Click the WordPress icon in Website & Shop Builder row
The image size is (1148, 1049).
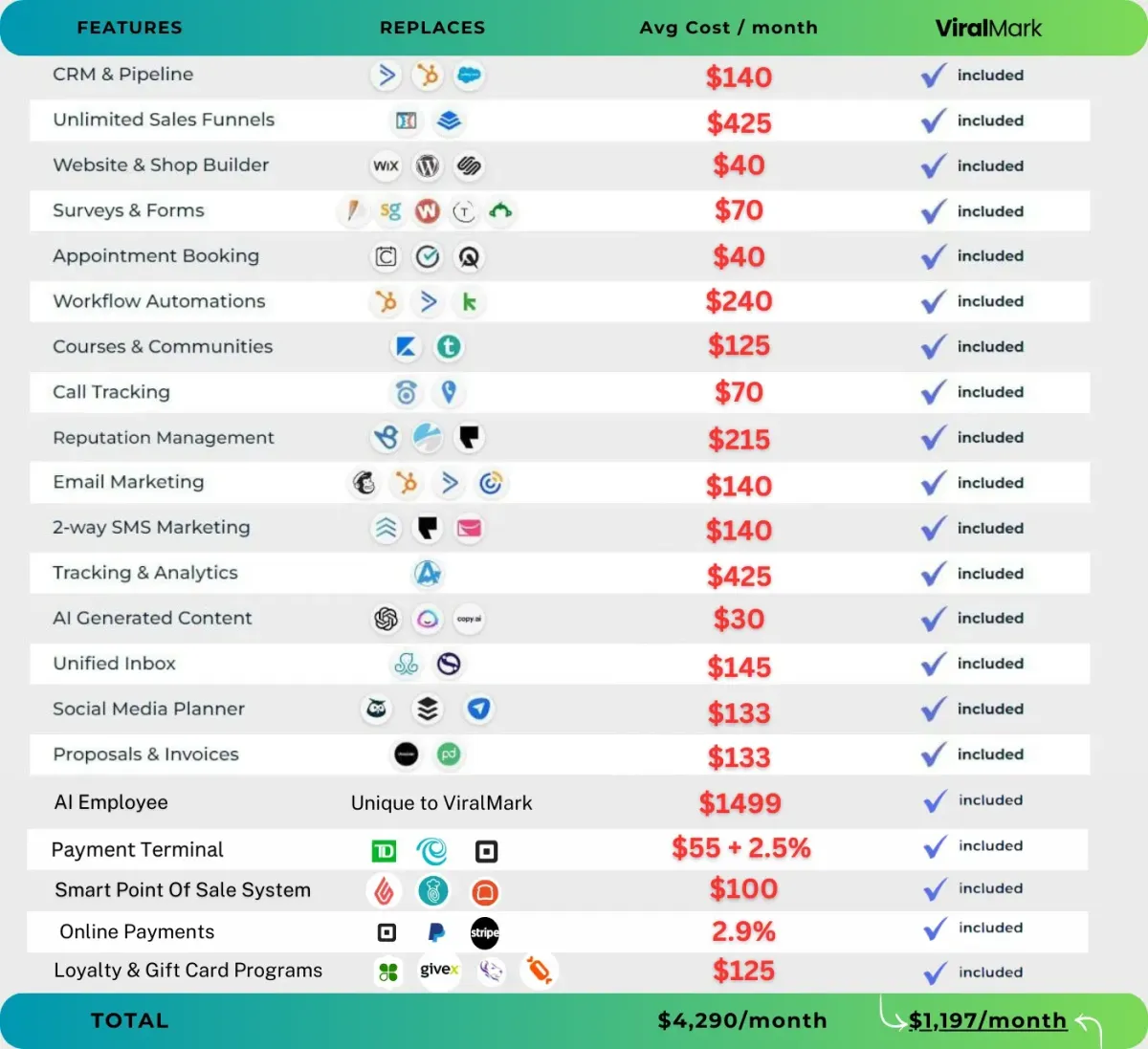[428, 166]
